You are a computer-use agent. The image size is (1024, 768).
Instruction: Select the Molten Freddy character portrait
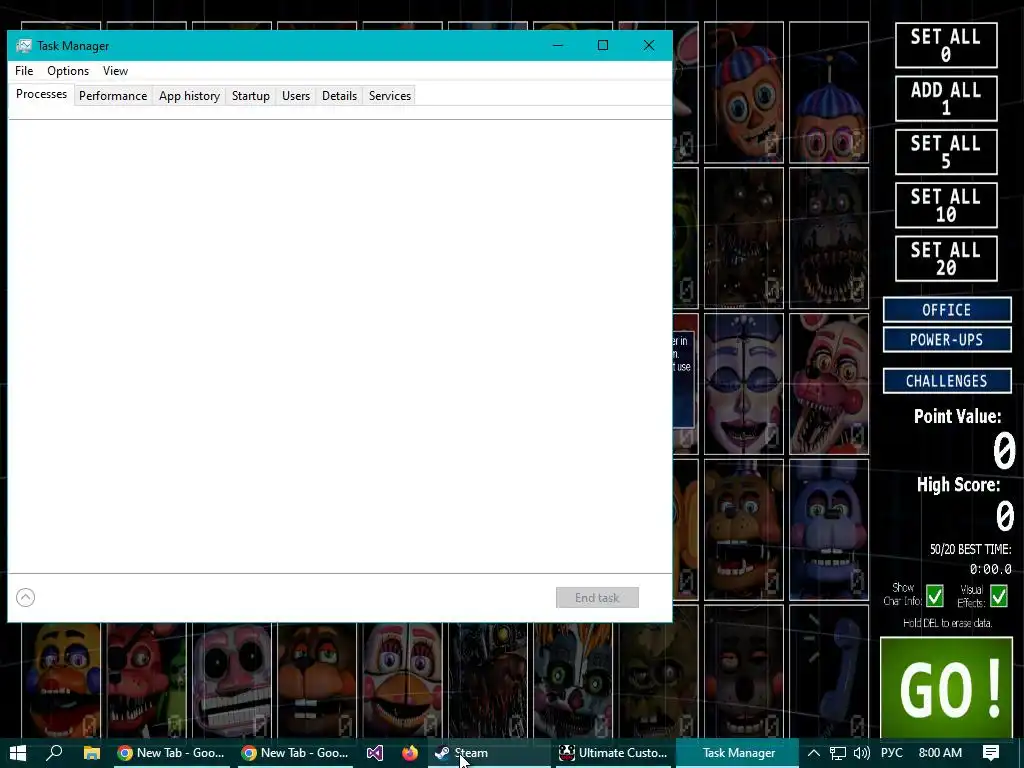pos(488,680)
